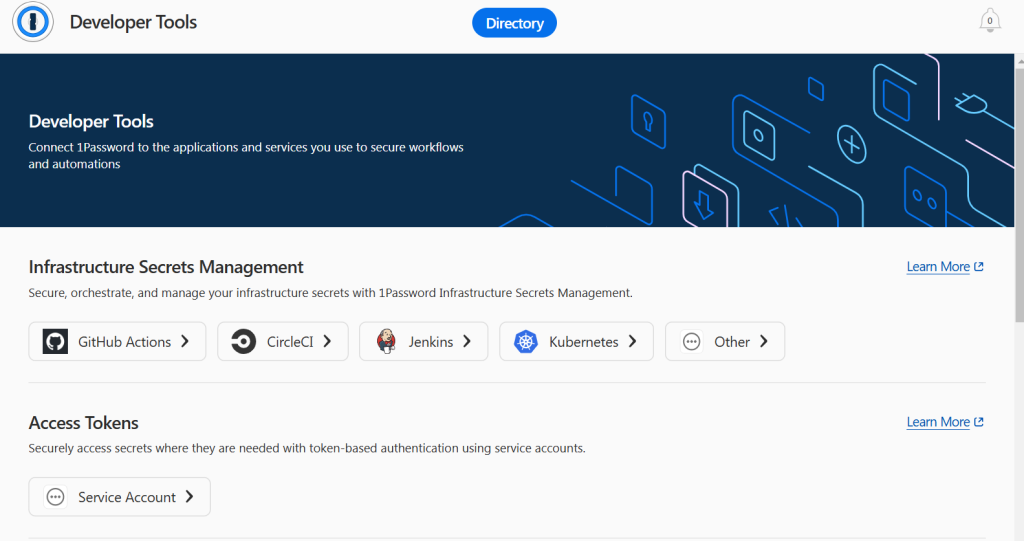Click the Service Account ellipsis icon

(55, 497)
